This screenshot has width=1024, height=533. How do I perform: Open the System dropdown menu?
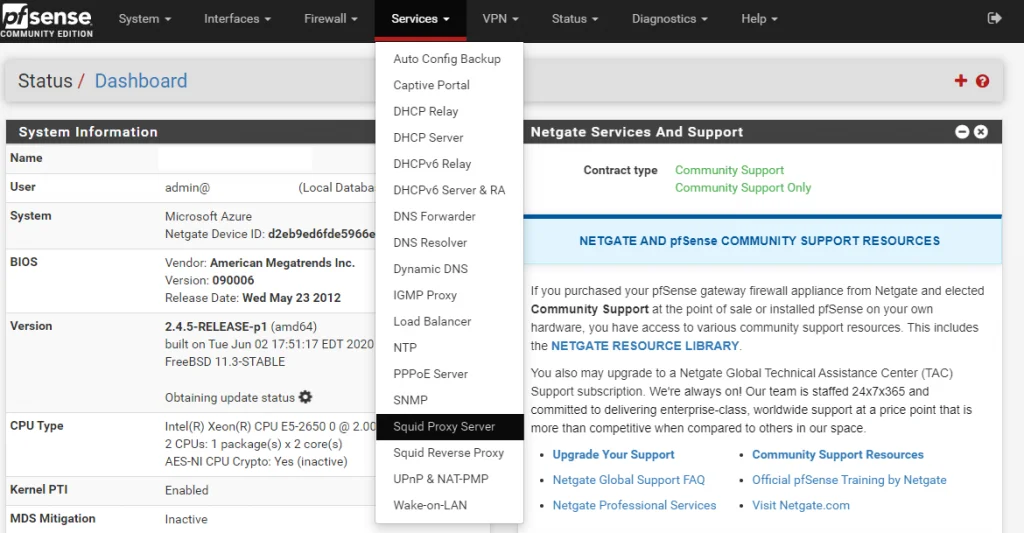click(144, 19)
